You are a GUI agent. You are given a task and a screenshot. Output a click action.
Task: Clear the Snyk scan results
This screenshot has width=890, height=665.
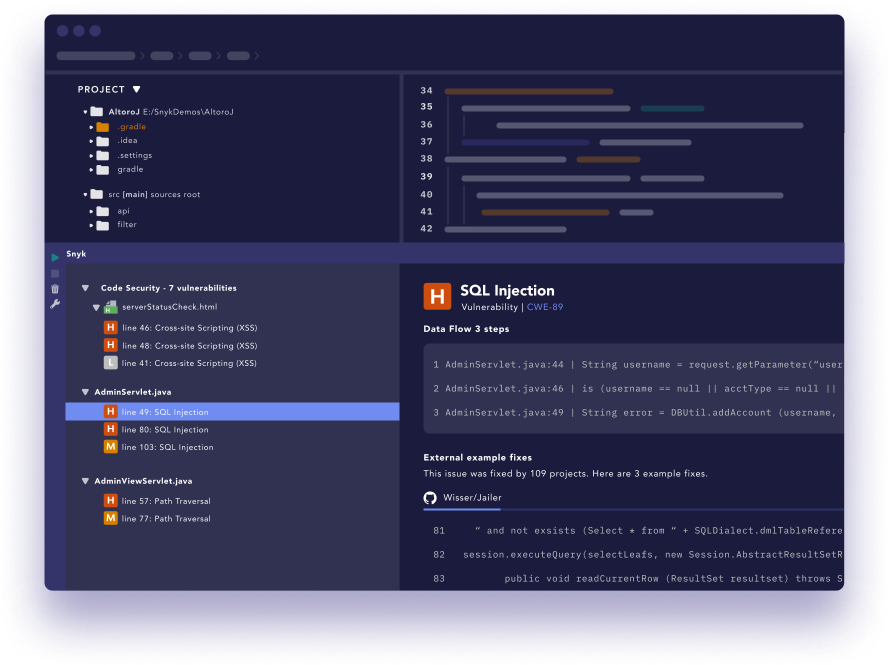[x=55, y=289]
